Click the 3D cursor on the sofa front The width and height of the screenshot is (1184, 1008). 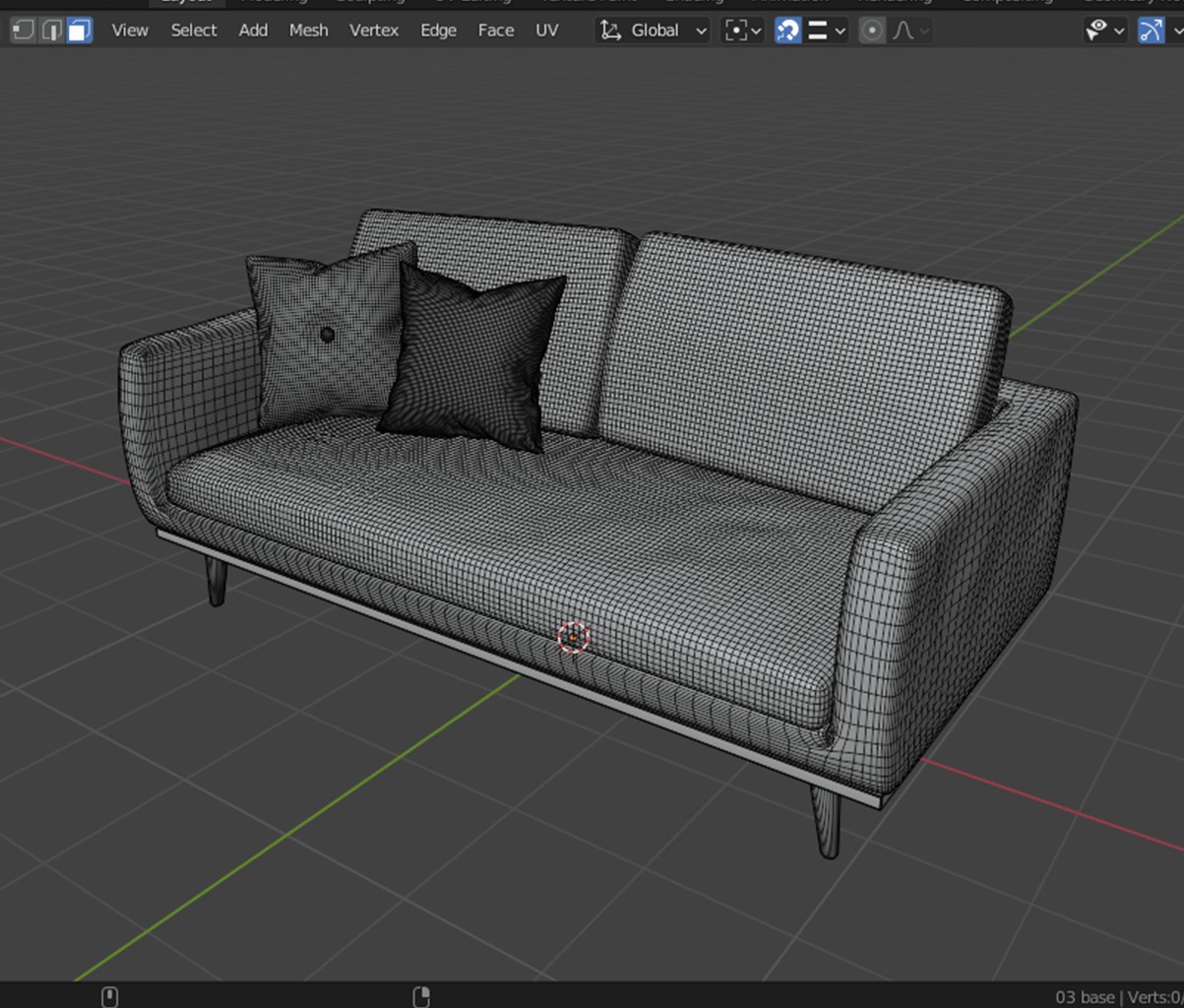[573, 637]
